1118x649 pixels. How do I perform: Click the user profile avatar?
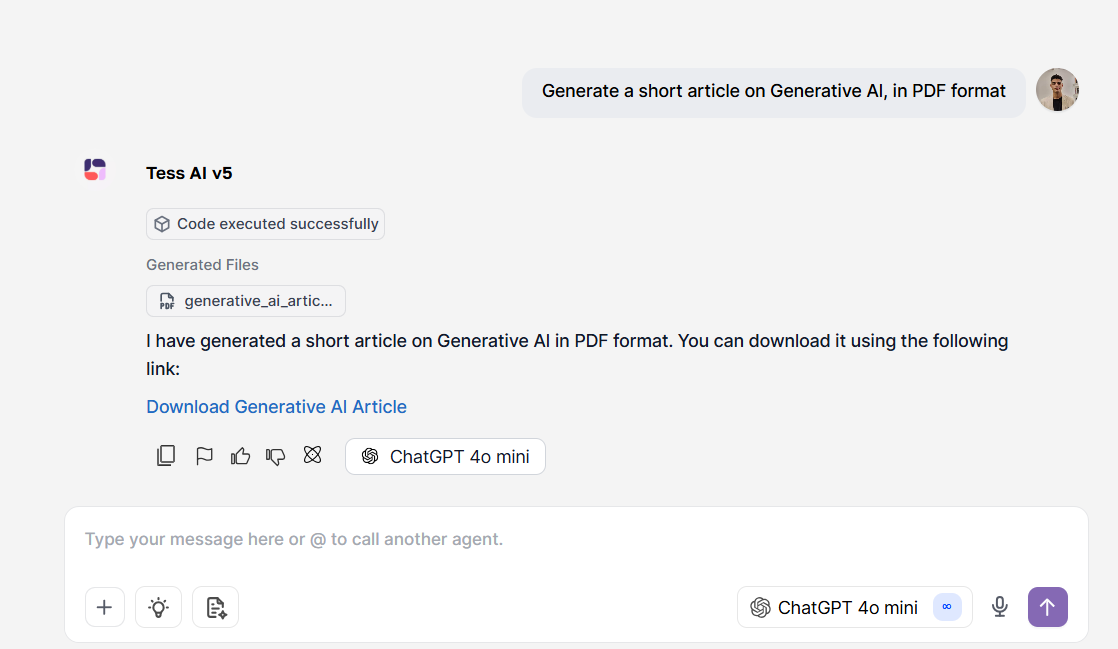click(x=1057, y=90)
